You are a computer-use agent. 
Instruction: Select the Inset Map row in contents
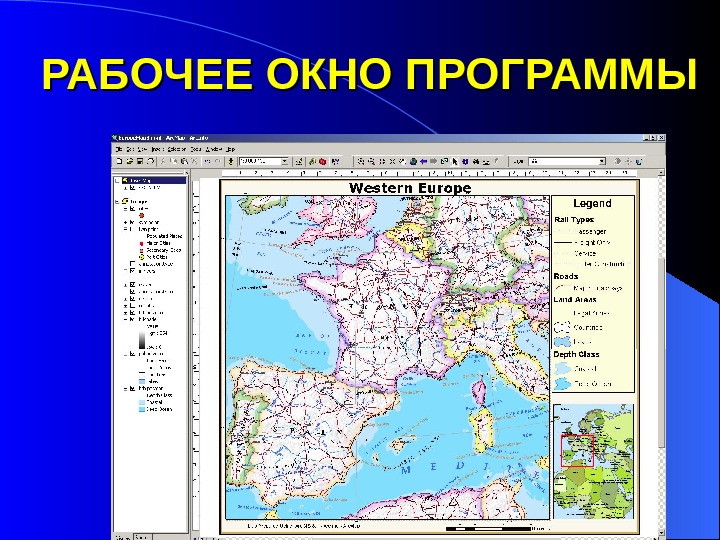154,180
